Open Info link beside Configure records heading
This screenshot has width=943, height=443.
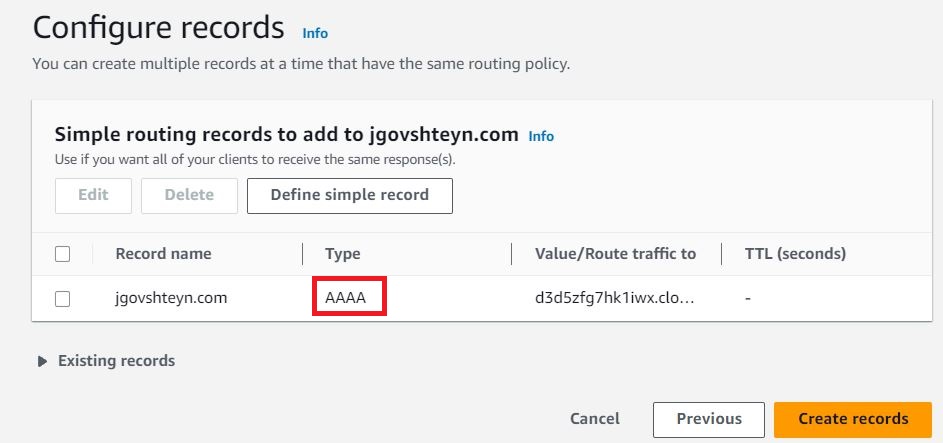pos(315,33)
